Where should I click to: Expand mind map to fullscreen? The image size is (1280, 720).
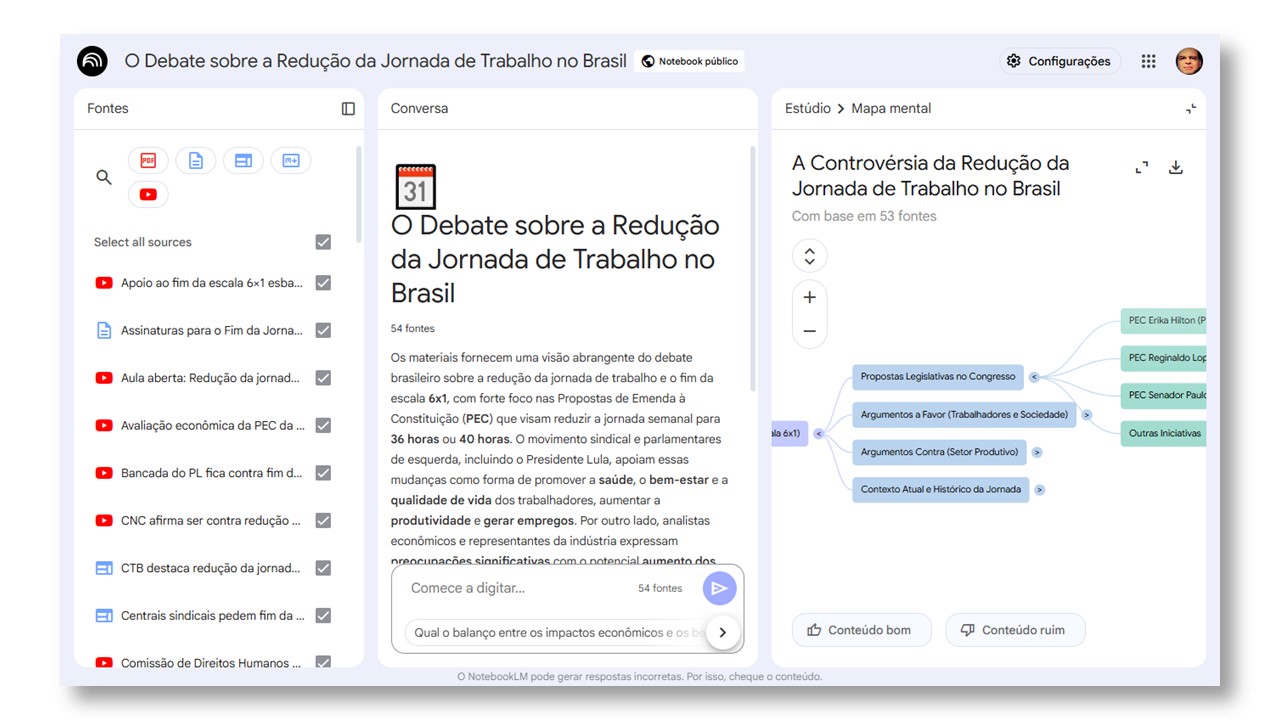tap(1142, 168)
